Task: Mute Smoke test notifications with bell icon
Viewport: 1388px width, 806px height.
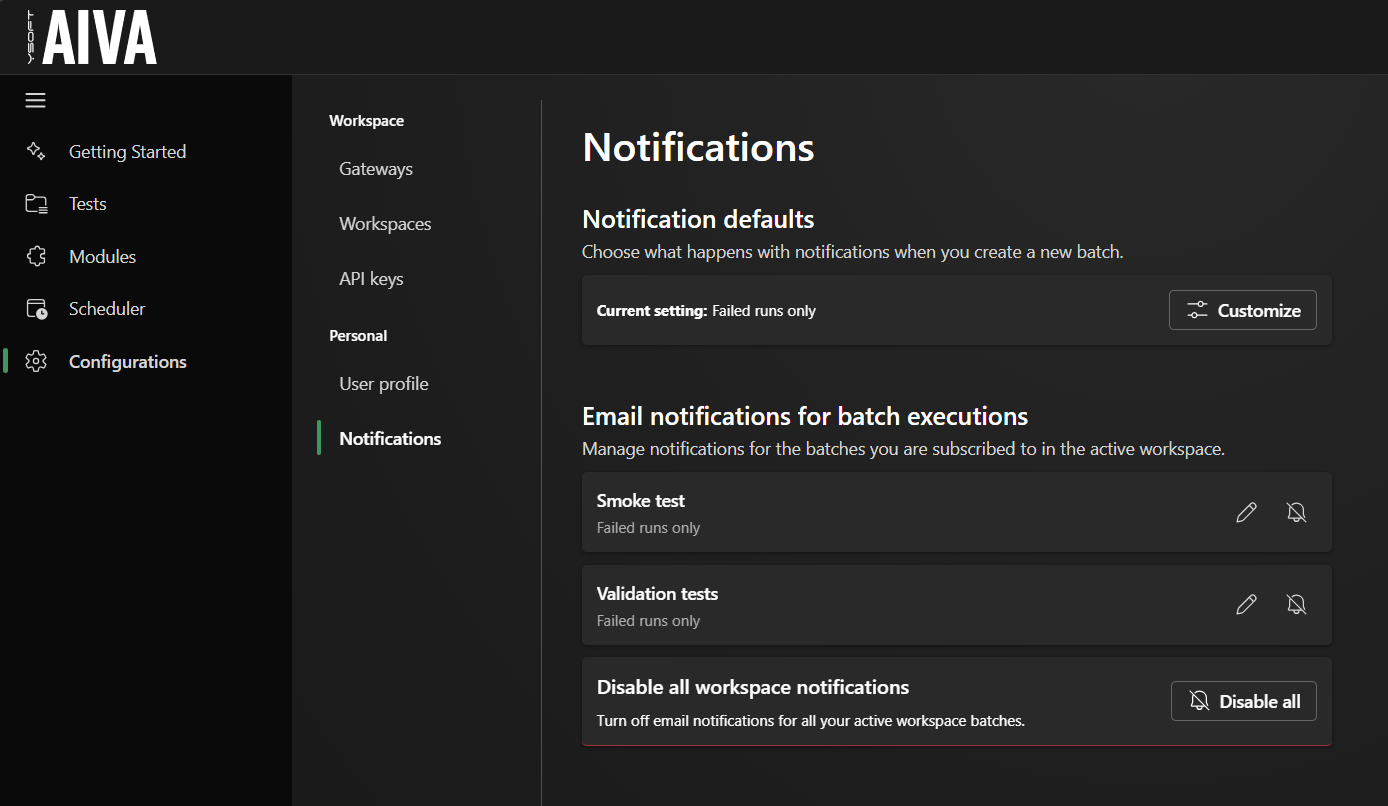Action: [1296, 513]
